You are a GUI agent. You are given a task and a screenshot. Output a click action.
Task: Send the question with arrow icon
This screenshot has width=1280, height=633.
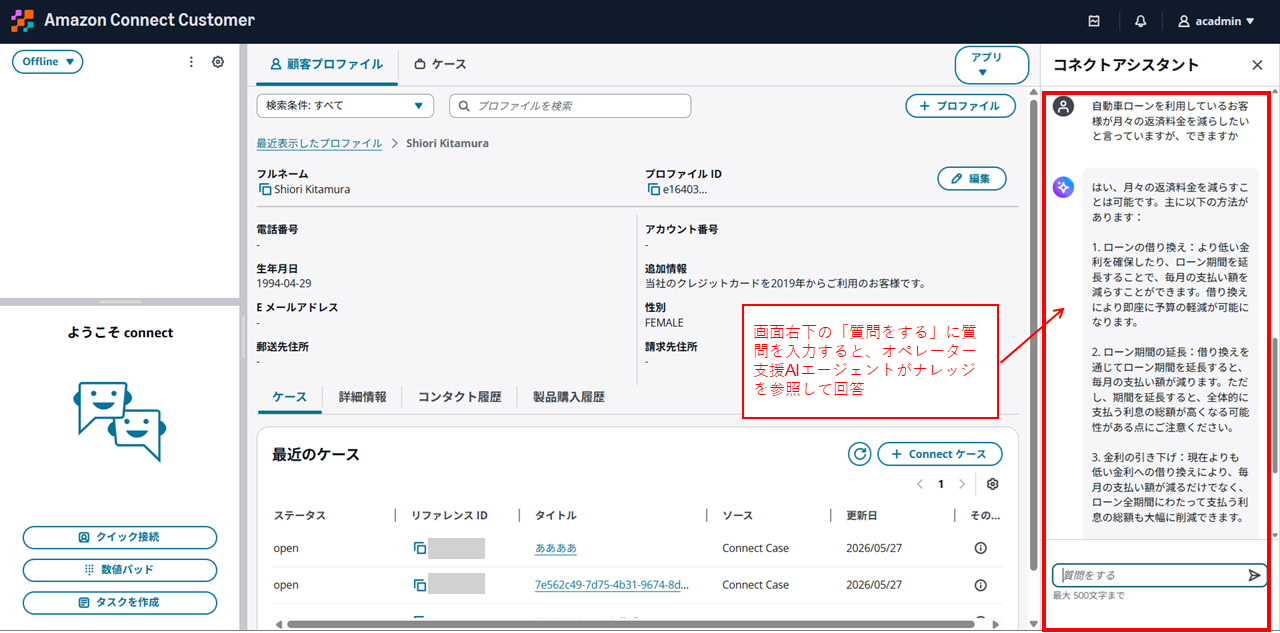click(x=1254, y=575)
